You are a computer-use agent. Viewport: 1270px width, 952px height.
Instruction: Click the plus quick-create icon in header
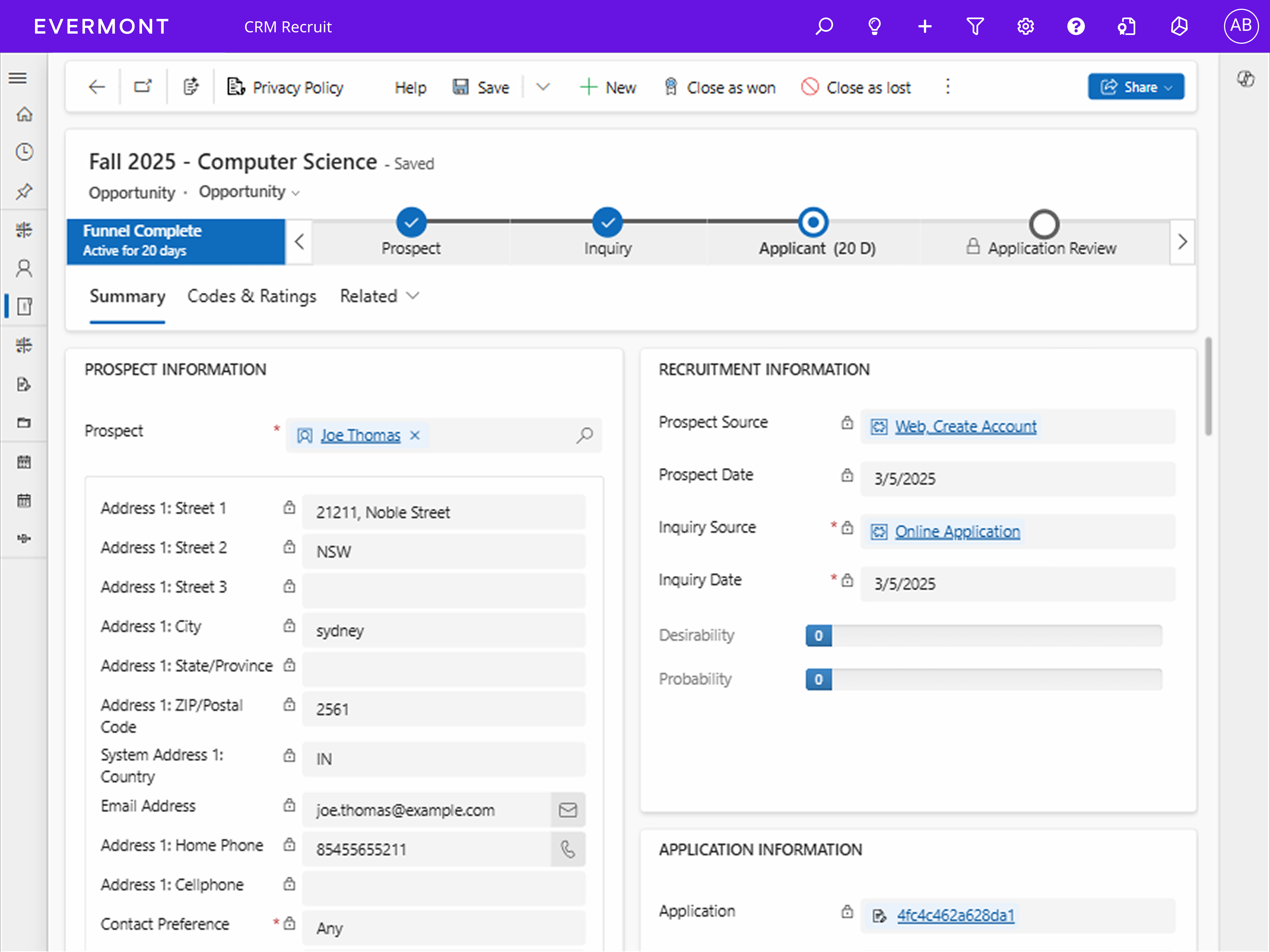point(925,26)
